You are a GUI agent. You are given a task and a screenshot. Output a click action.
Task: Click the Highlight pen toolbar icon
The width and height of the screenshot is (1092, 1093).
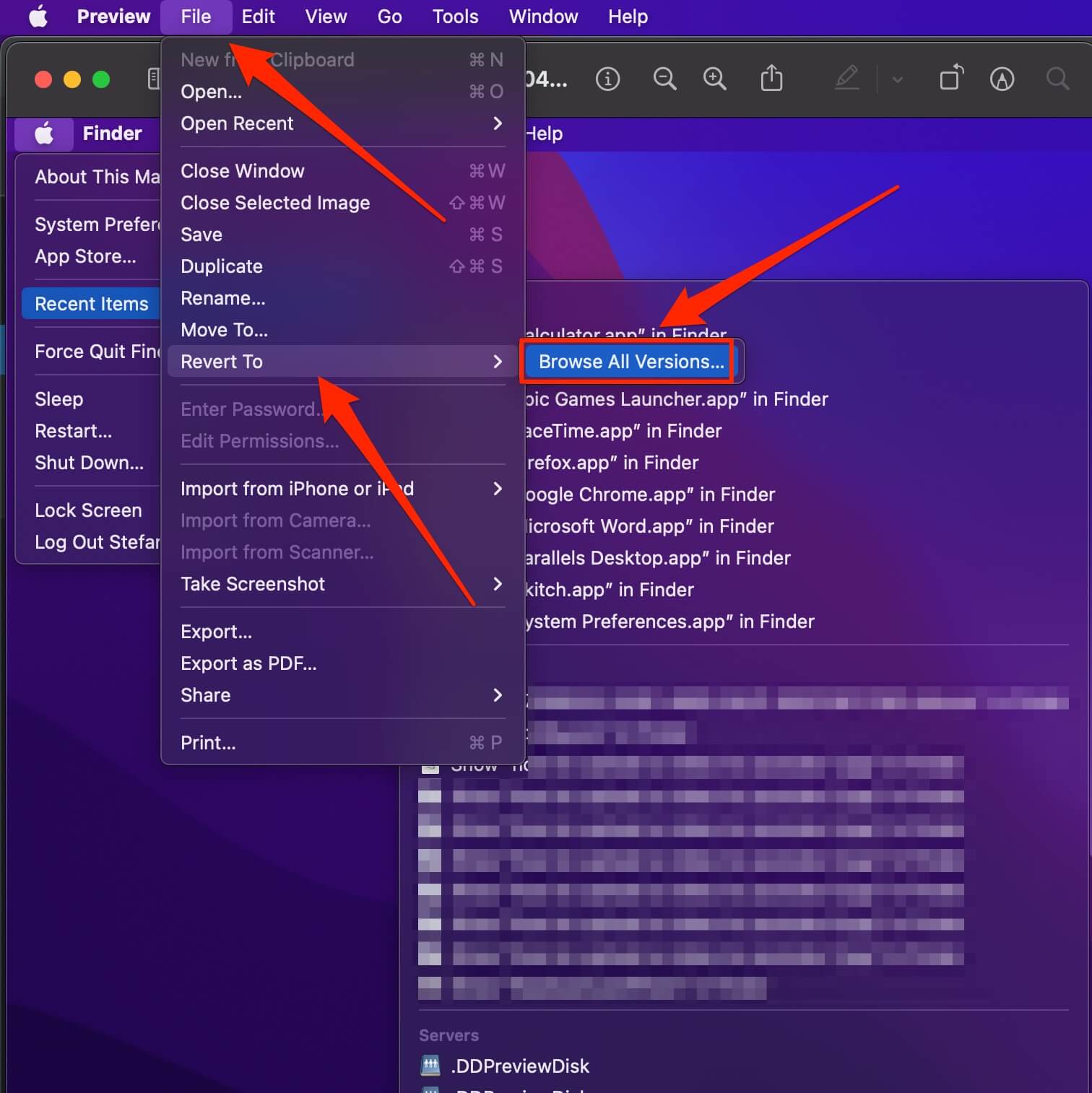(x=846, y=78)
